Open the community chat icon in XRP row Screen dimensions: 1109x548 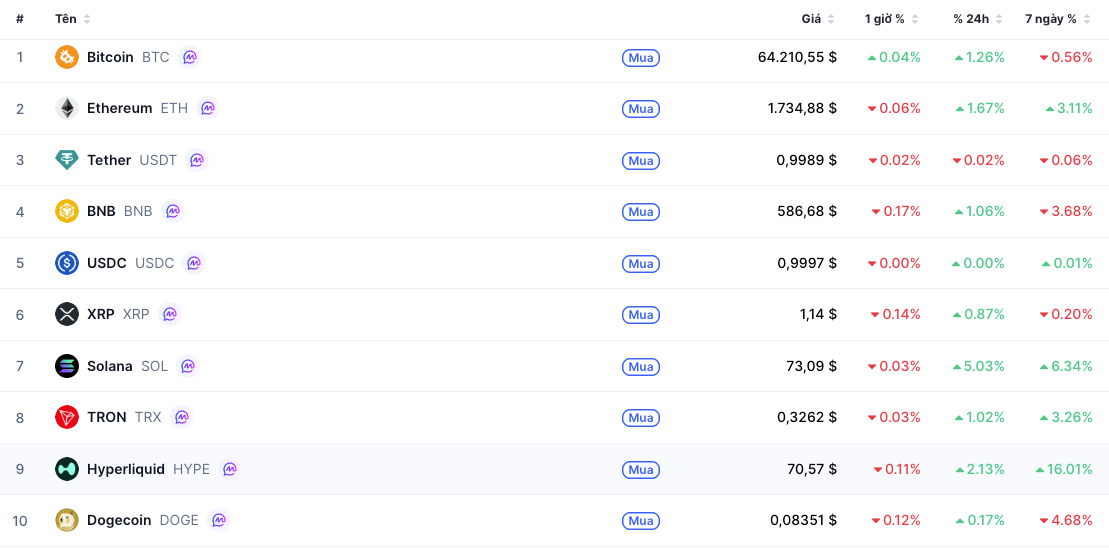[170, 314]
